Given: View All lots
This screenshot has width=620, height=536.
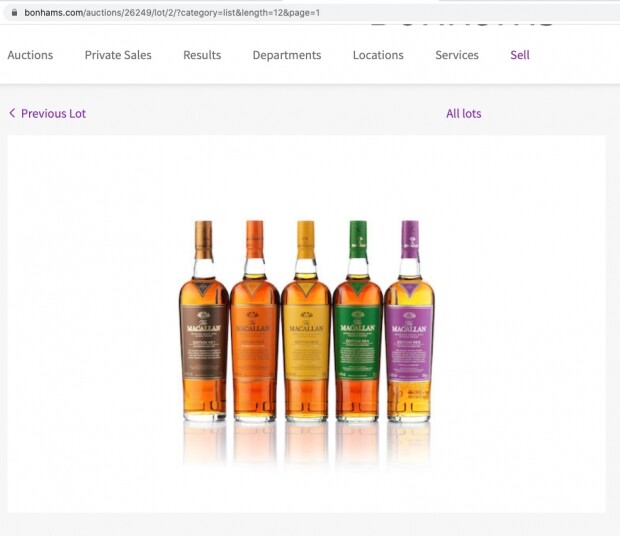Looking at the screenshot, I should coord(463,113).
